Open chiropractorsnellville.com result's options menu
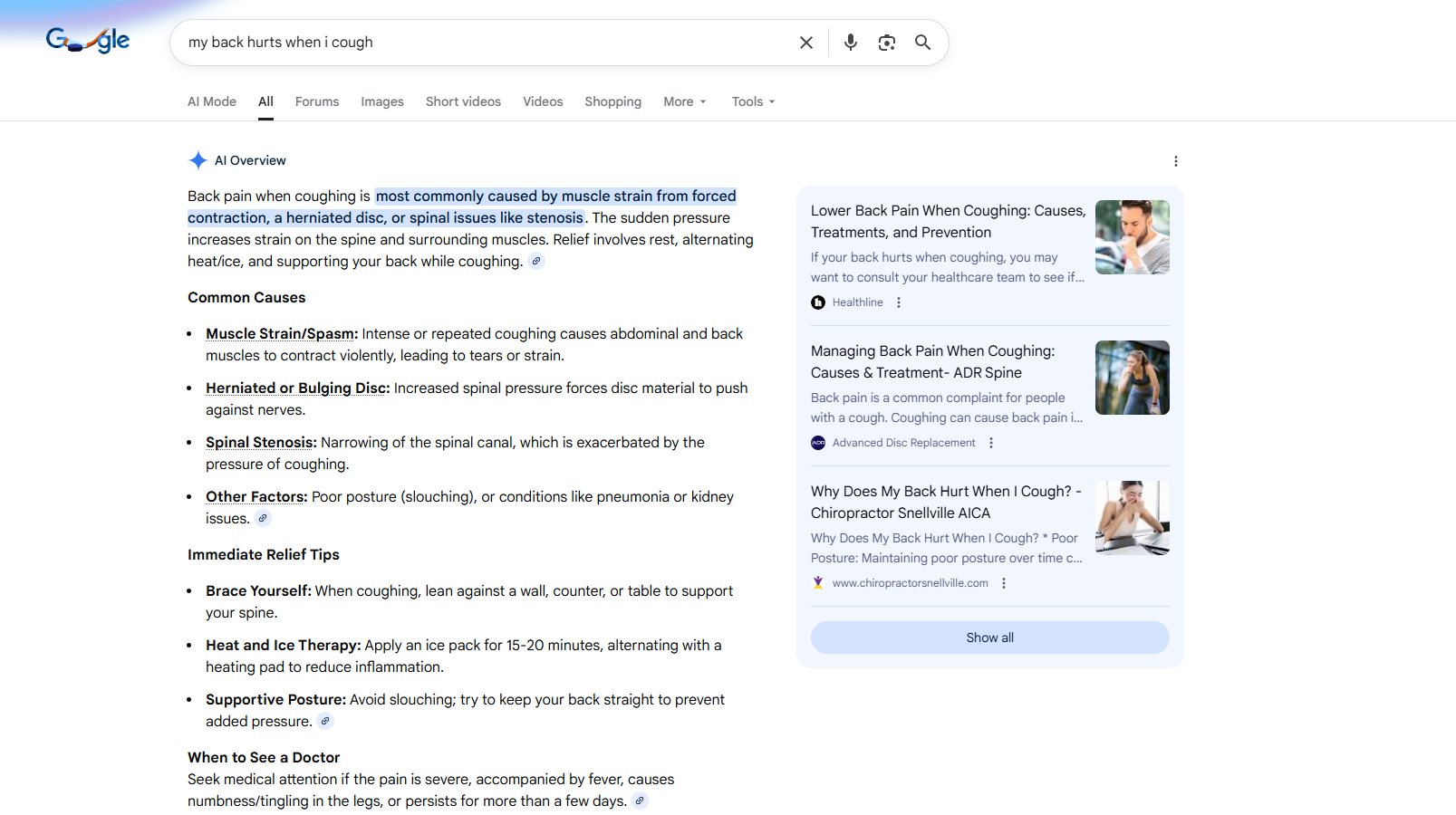1456x815 pixels. 1004,583
